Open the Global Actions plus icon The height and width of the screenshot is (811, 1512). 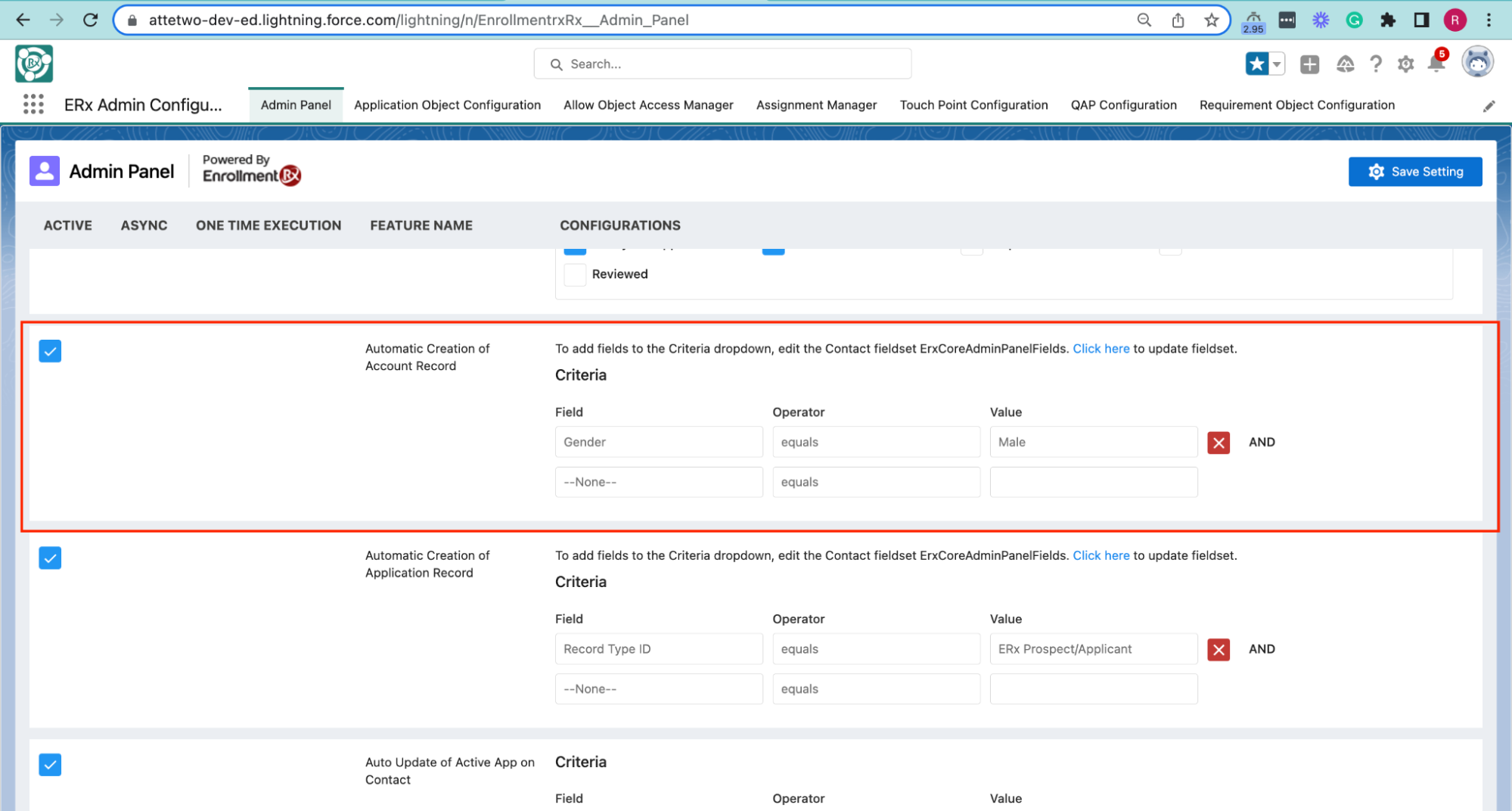tap(1309, 64)
